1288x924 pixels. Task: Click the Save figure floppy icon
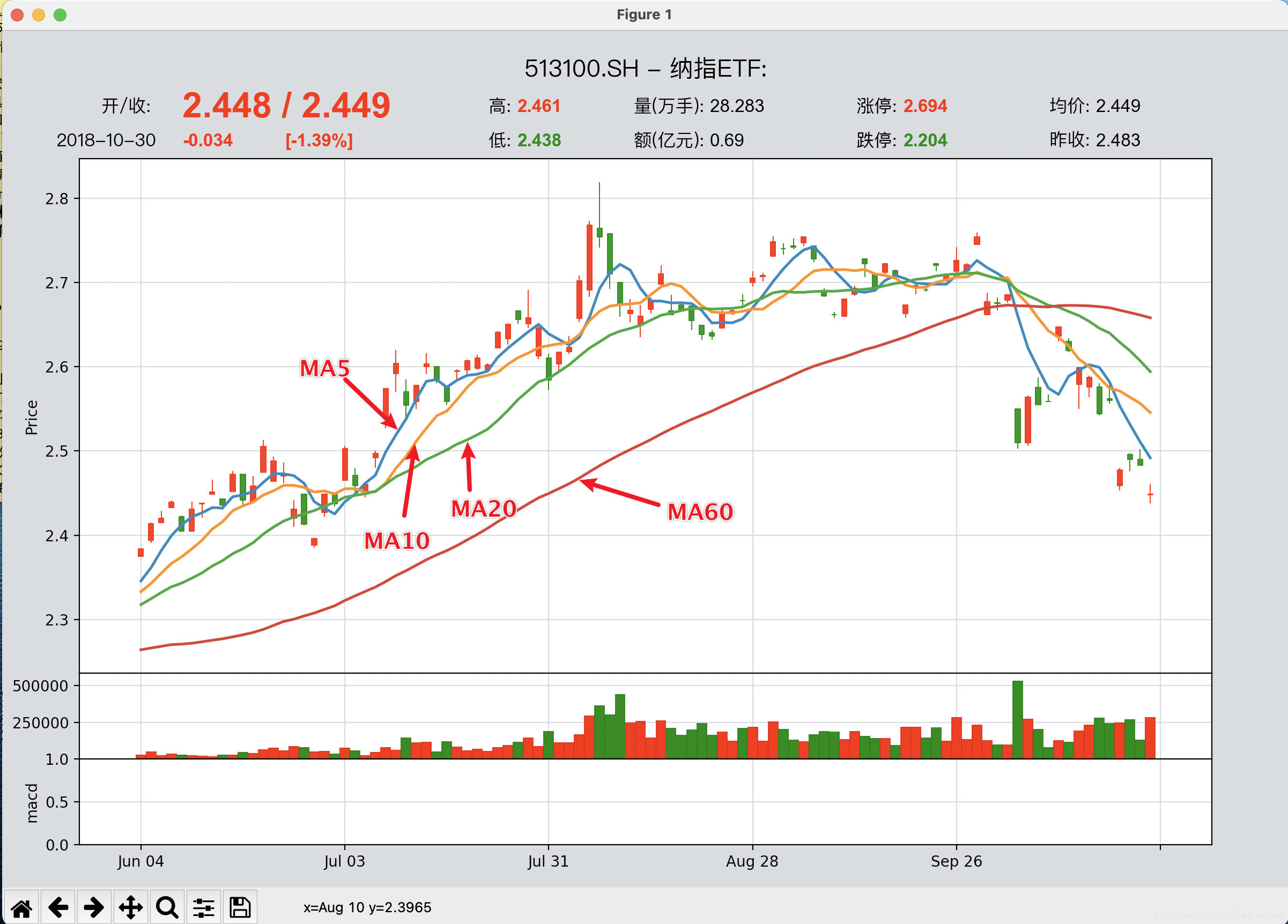[x=240, y=907]
